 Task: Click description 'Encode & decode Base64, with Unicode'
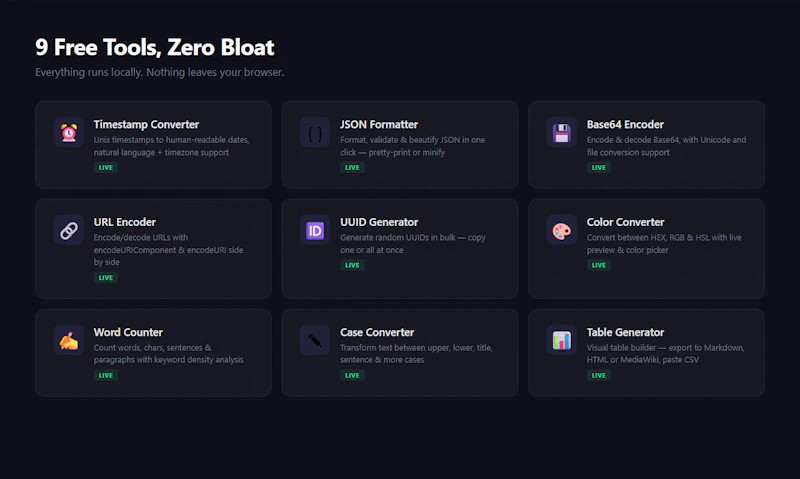click(x=666, y=146)
